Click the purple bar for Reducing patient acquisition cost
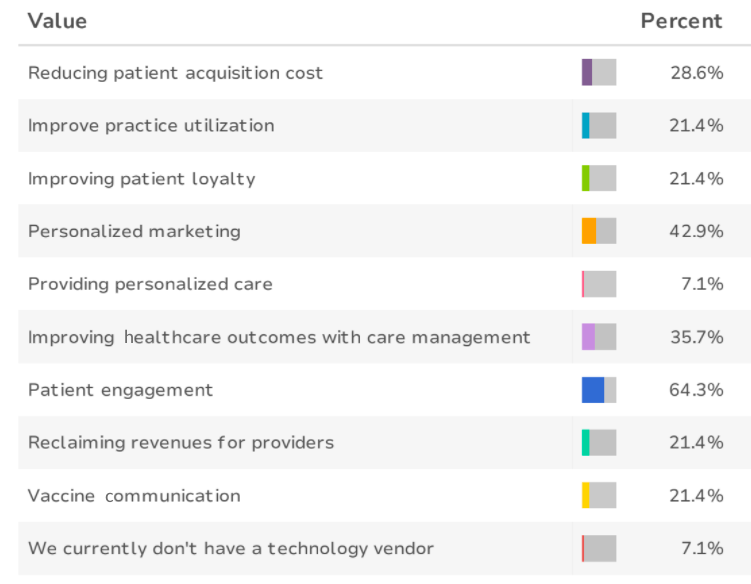This screenshot has width=751, height=584. 587,72
